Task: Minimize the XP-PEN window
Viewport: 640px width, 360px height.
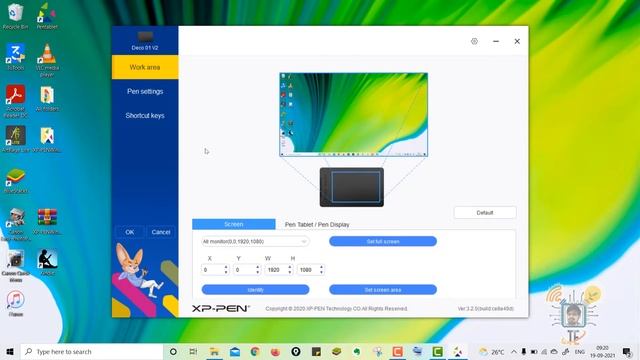Action: tap(496, 41)
